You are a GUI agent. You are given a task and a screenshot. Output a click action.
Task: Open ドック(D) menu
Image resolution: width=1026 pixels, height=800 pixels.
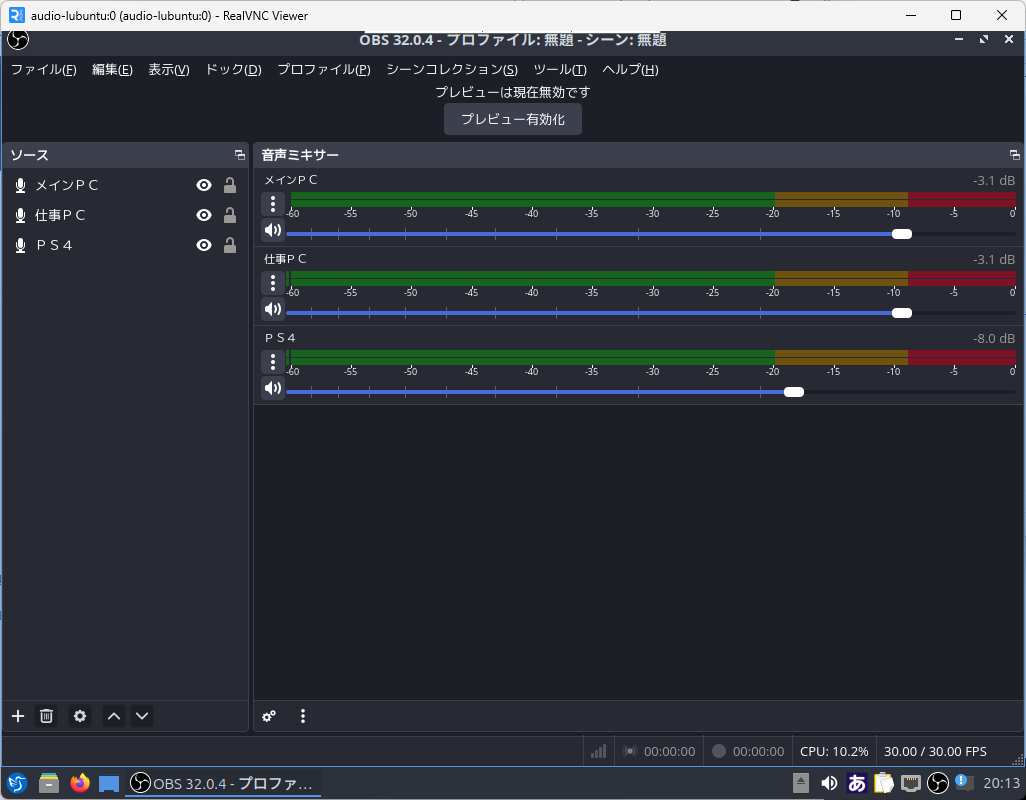[234, 69]
